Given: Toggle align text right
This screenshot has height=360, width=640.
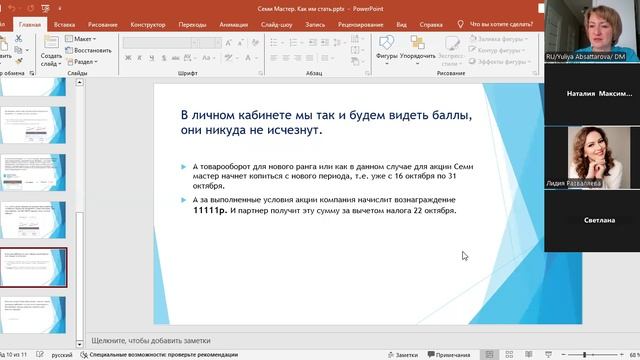Looking at the screenshot, I should pos(298,58).
